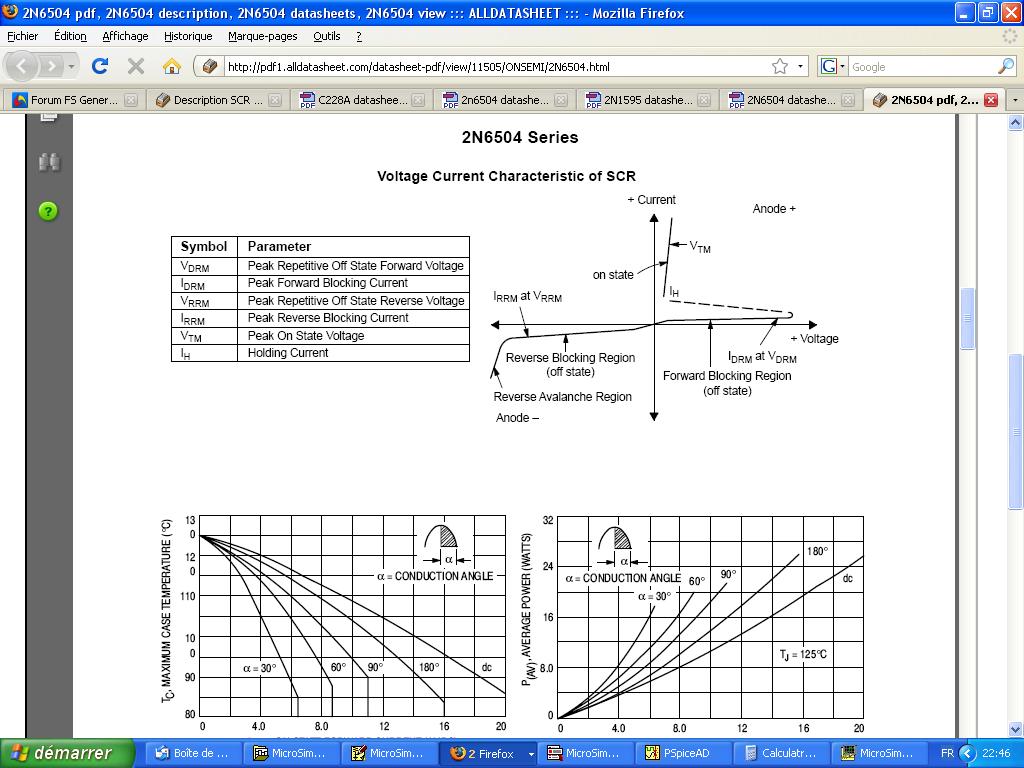Viewport: 1024px width, 768px height.
Task: Click the alldatasheet URL address field
Action: 496,67
